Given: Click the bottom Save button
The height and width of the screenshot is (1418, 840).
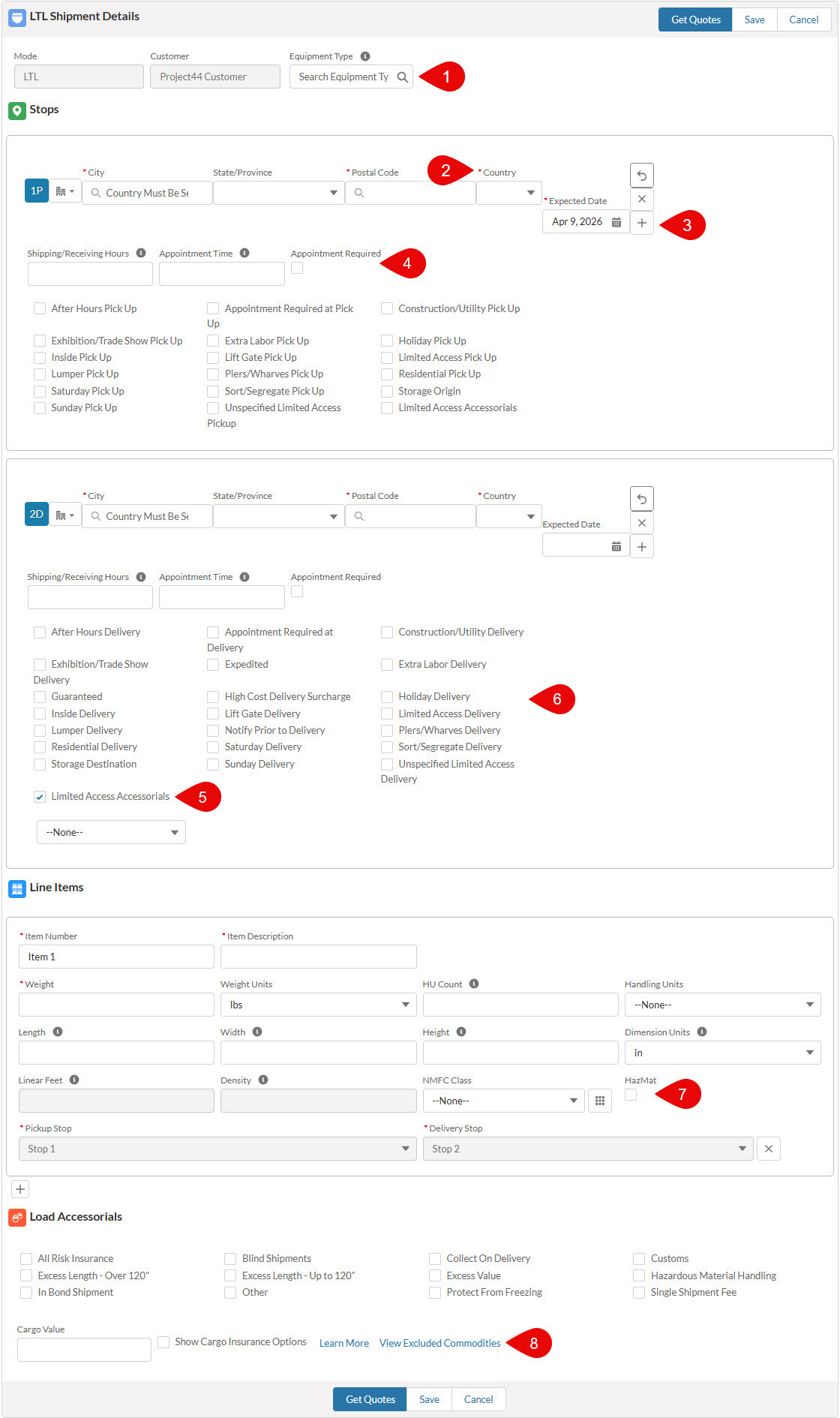Looking at the screenshot, I should pos(429,1399).
